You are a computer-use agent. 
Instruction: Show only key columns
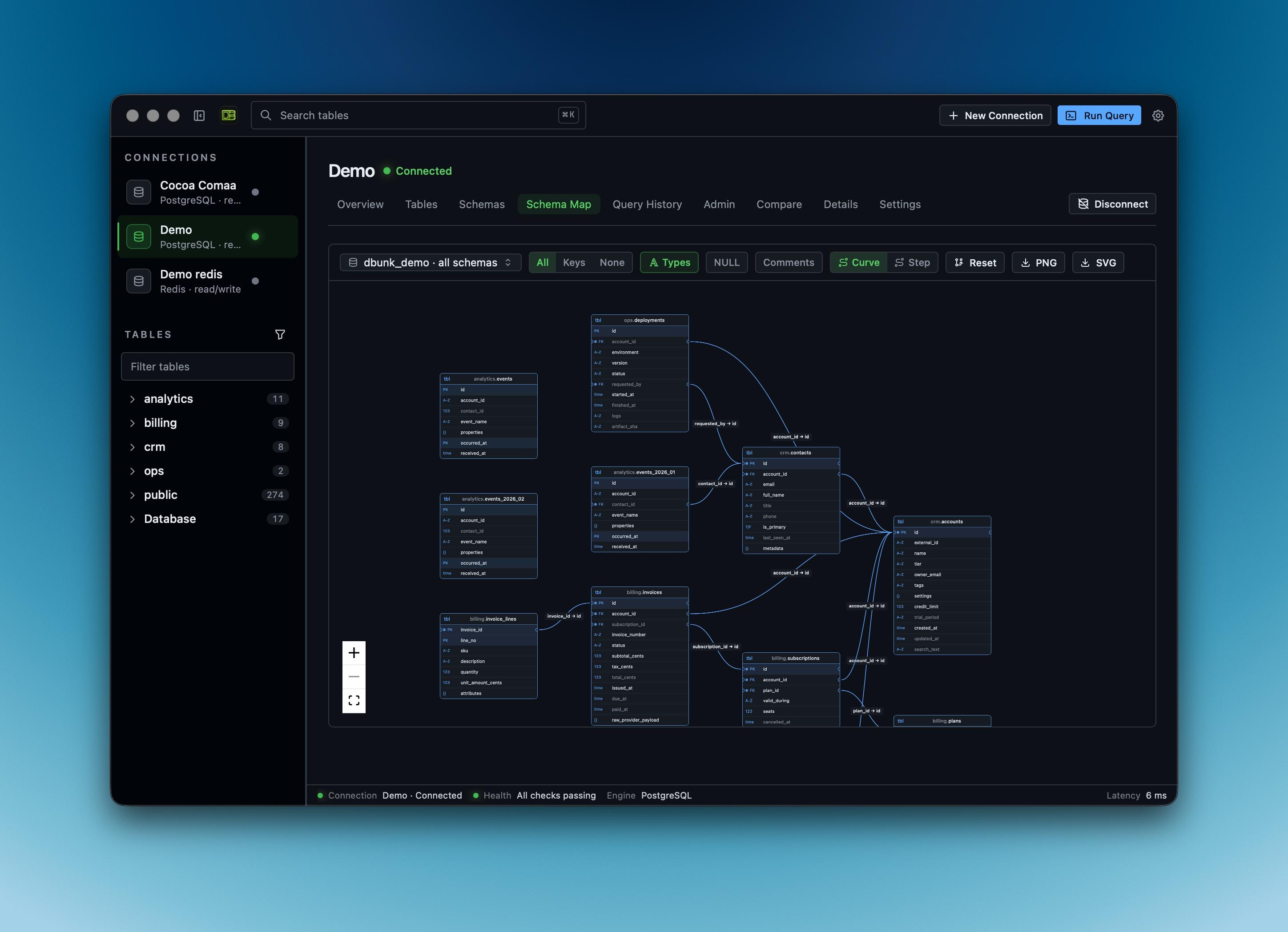tap(574, 262)
